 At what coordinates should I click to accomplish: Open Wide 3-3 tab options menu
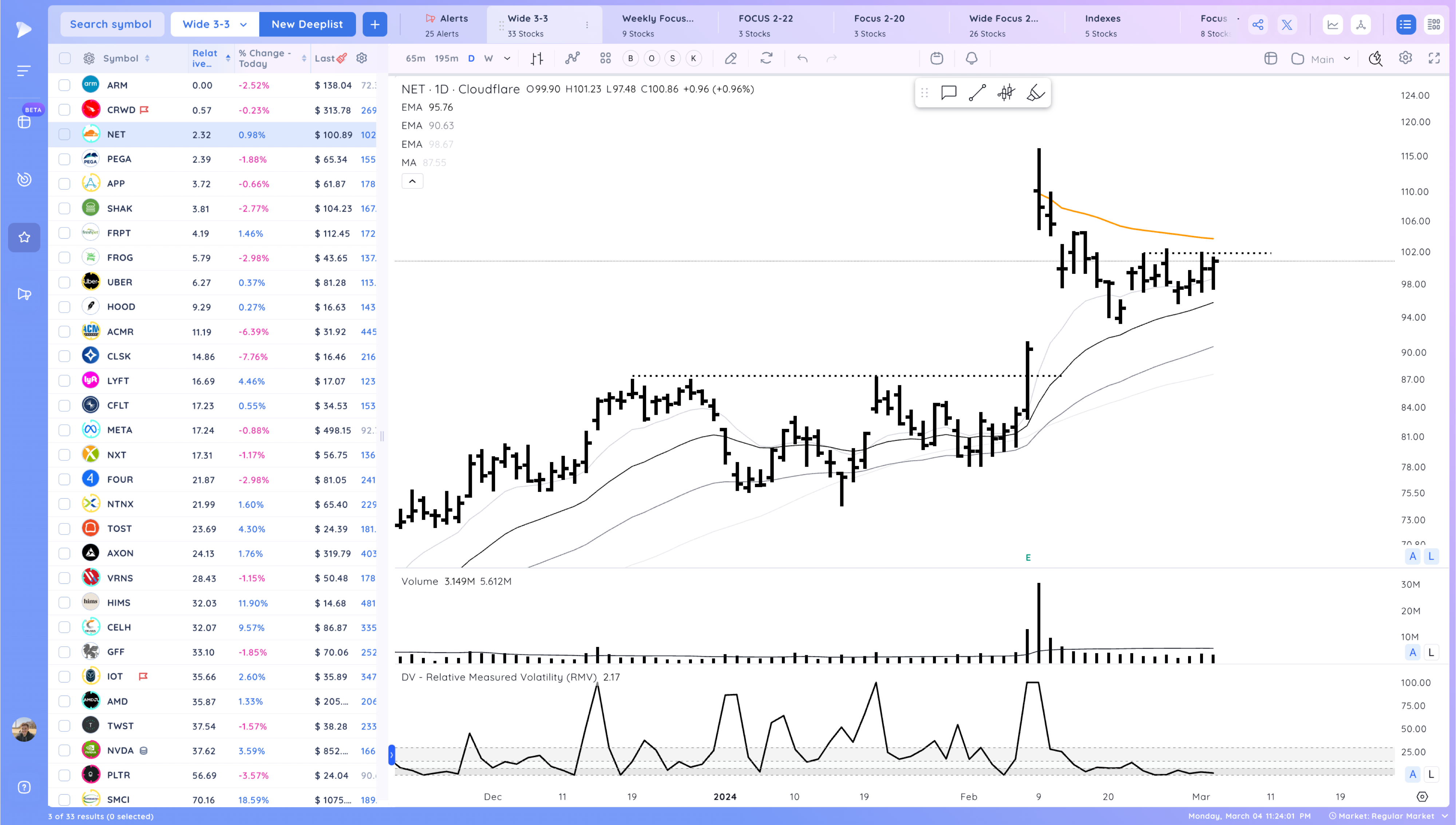(587, 25)
